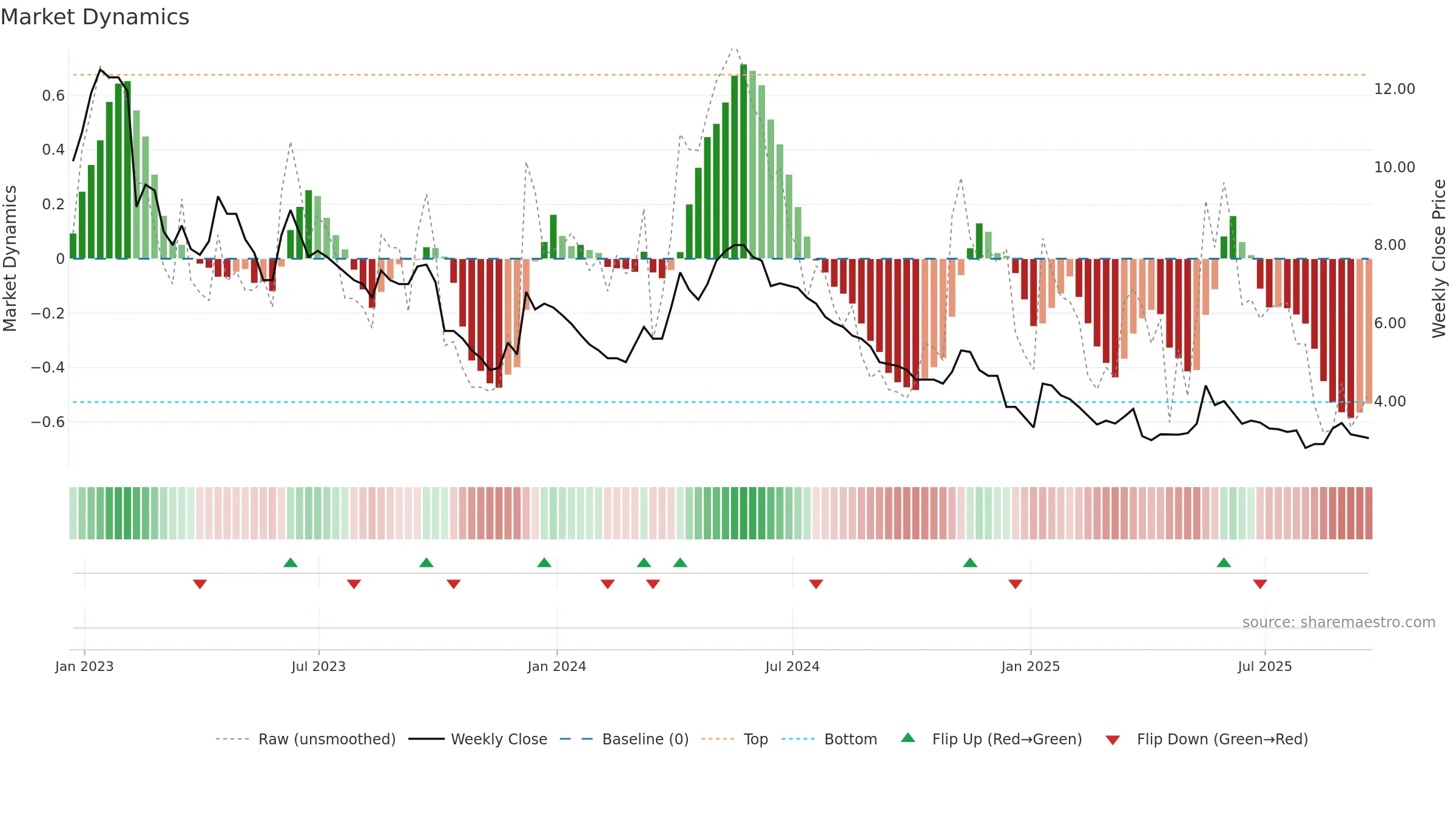This screenshot has width=1456, height=819.
Task: Click the Jul 2025 axis label
Action: (1265, 667)
